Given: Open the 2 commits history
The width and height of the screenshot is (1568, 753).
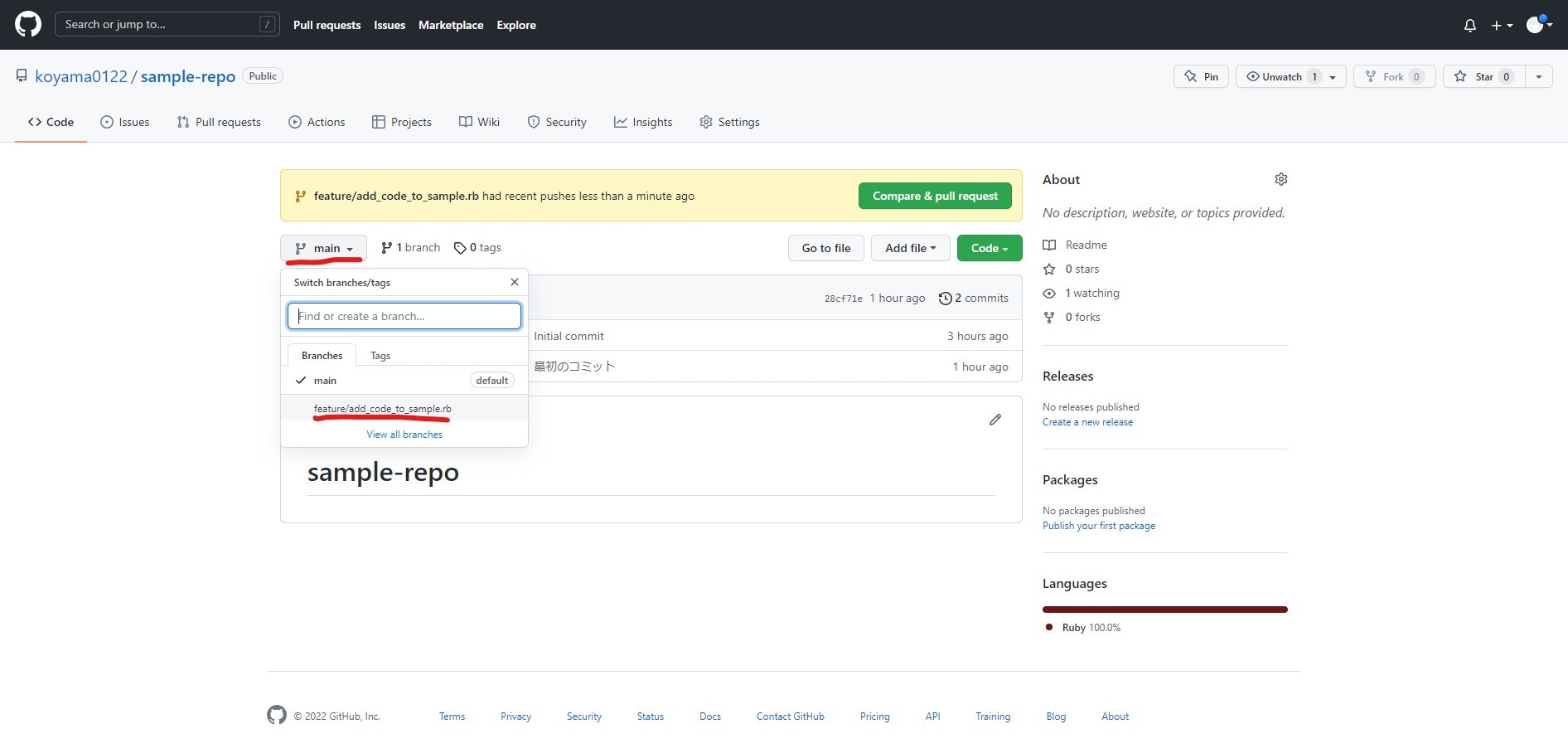Looking at the screenshot, I should coord(974,298).
